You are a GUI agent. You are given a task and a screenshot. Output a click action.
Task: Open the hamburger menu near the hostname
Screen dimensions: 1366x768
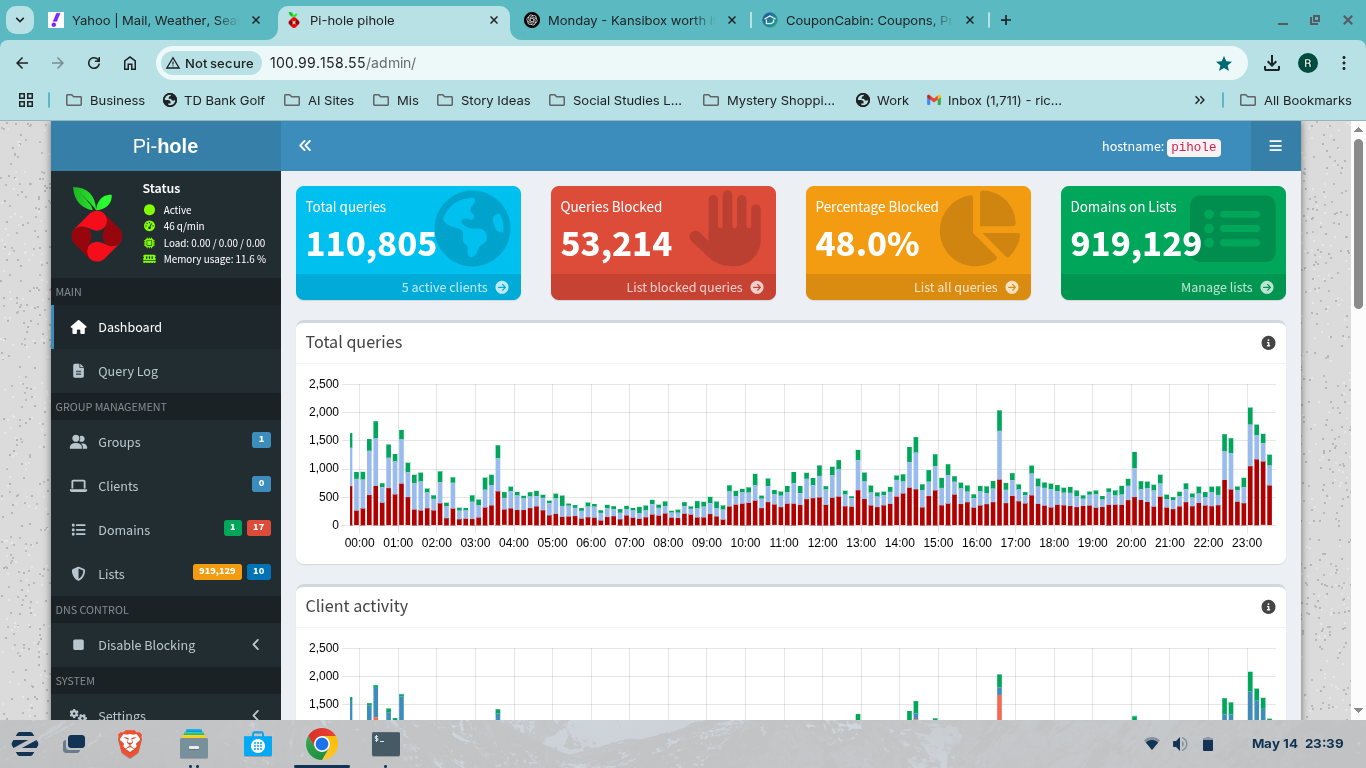pos(1275,145)
